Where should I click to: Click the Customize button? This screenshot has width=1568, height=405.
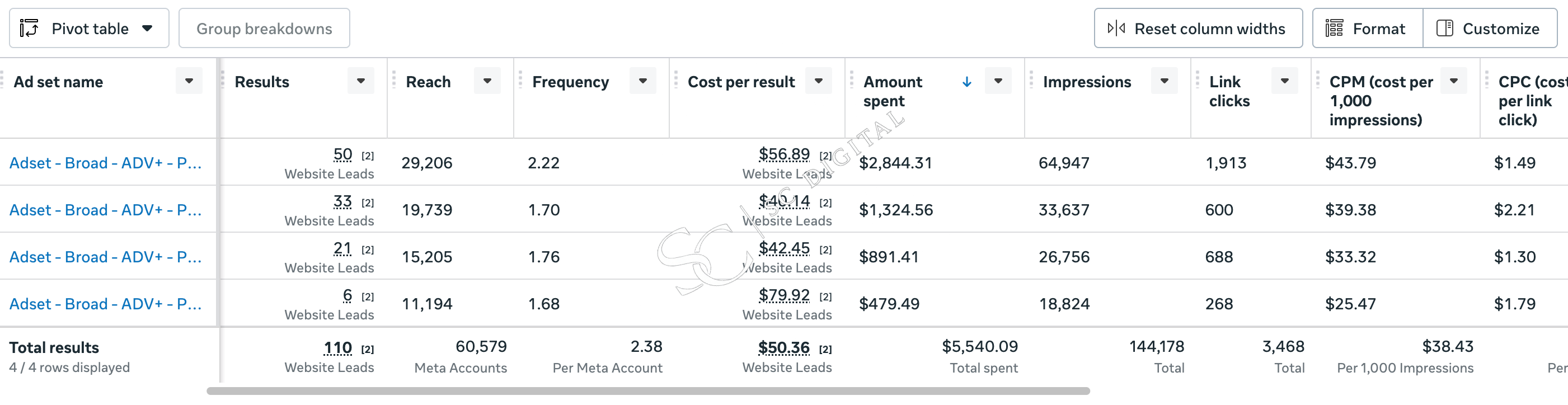1490,28
